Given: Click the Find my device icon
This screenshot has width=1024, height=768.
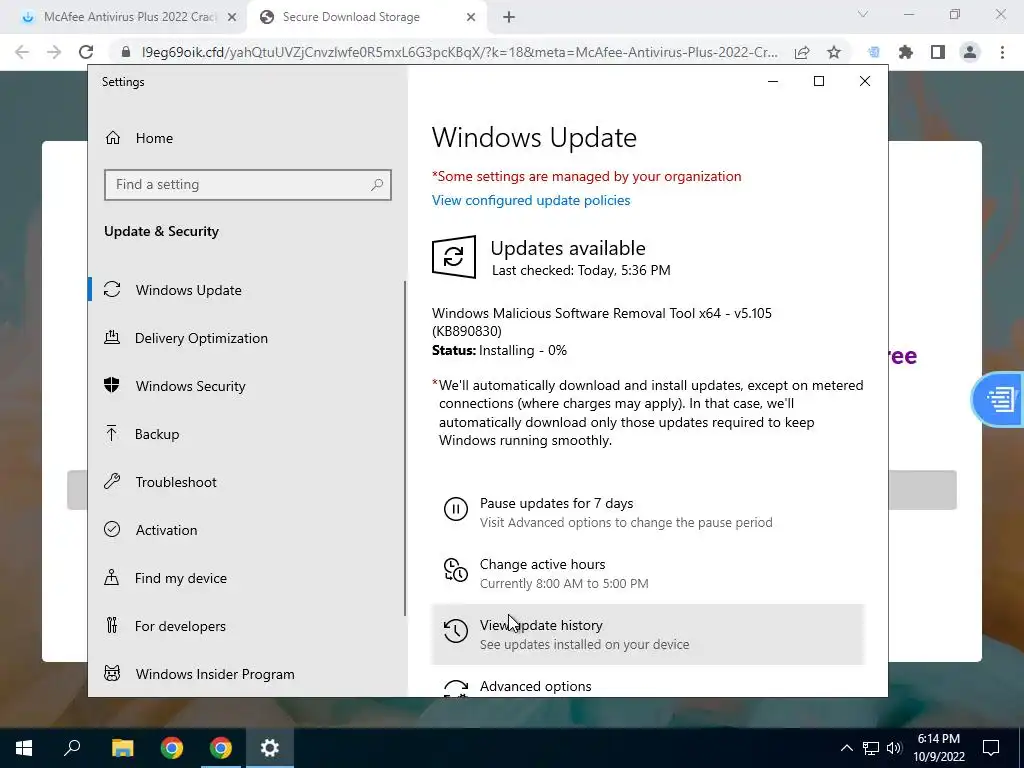Looking at the screenshot, I should 112,577.
